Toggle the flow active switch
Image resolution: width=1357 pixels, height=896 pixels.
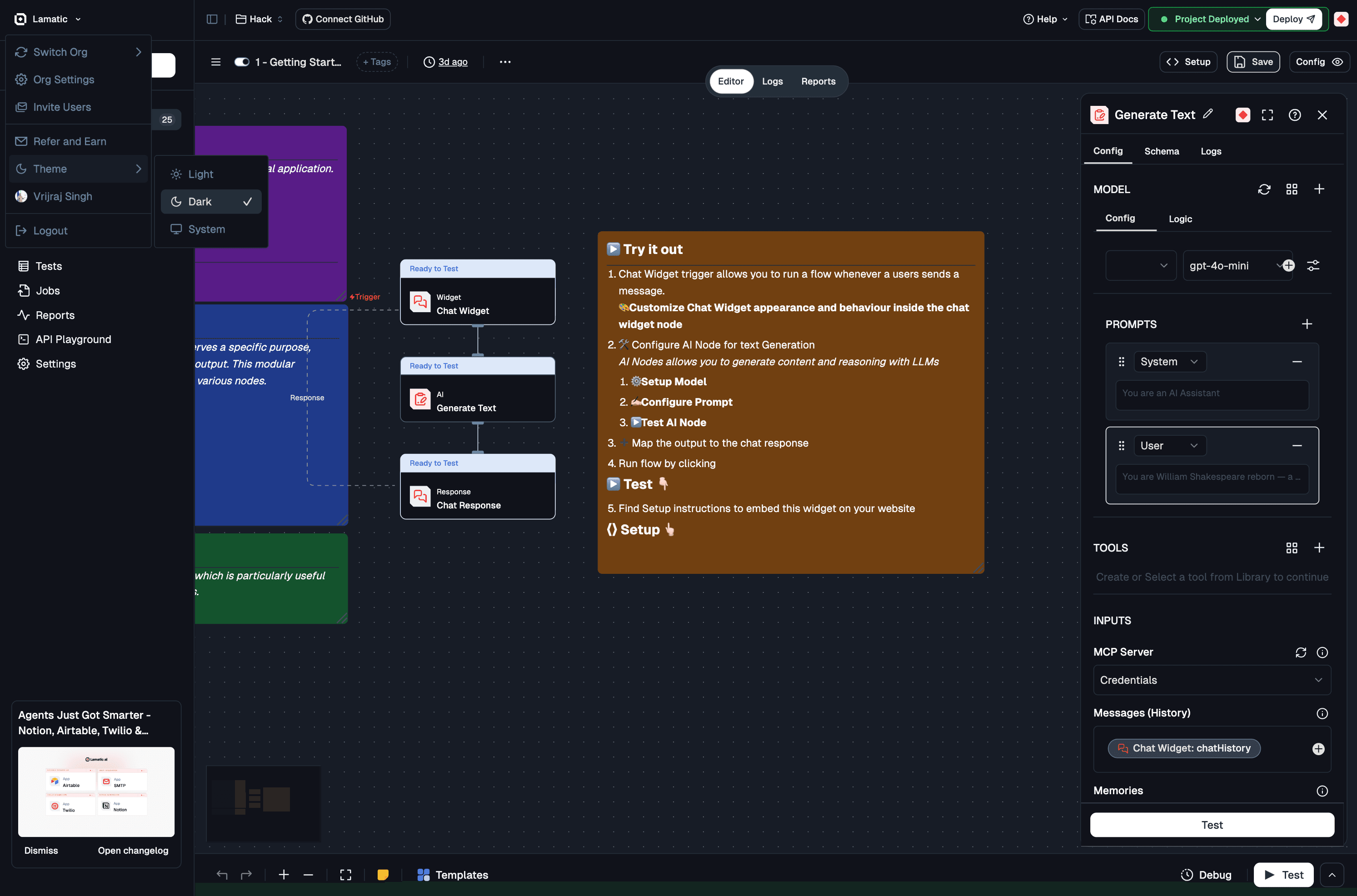242,62
